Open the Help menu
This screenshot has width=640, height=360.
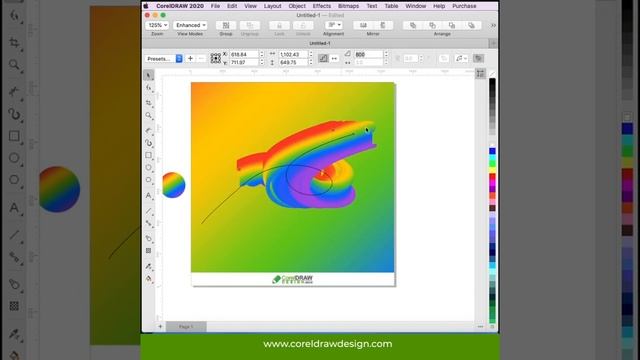click(439, 6)
